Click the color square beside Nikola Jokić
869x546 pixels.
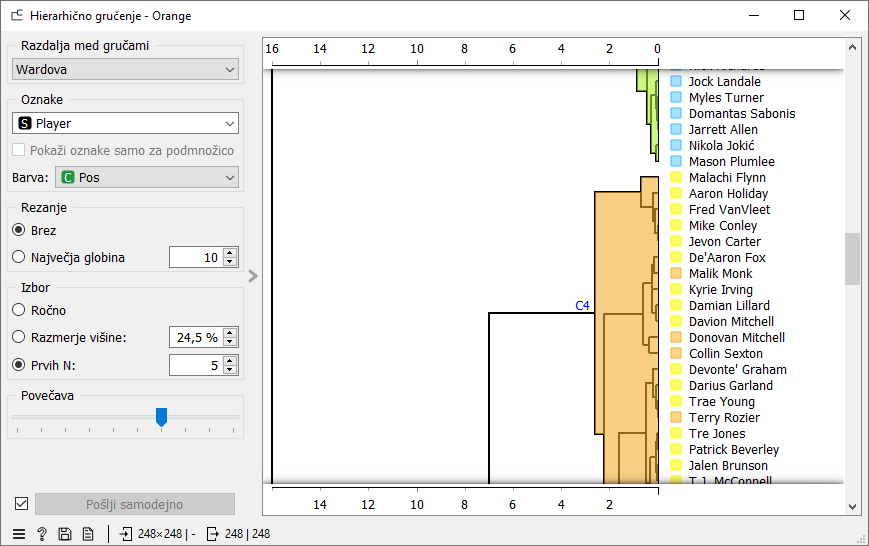676,146
